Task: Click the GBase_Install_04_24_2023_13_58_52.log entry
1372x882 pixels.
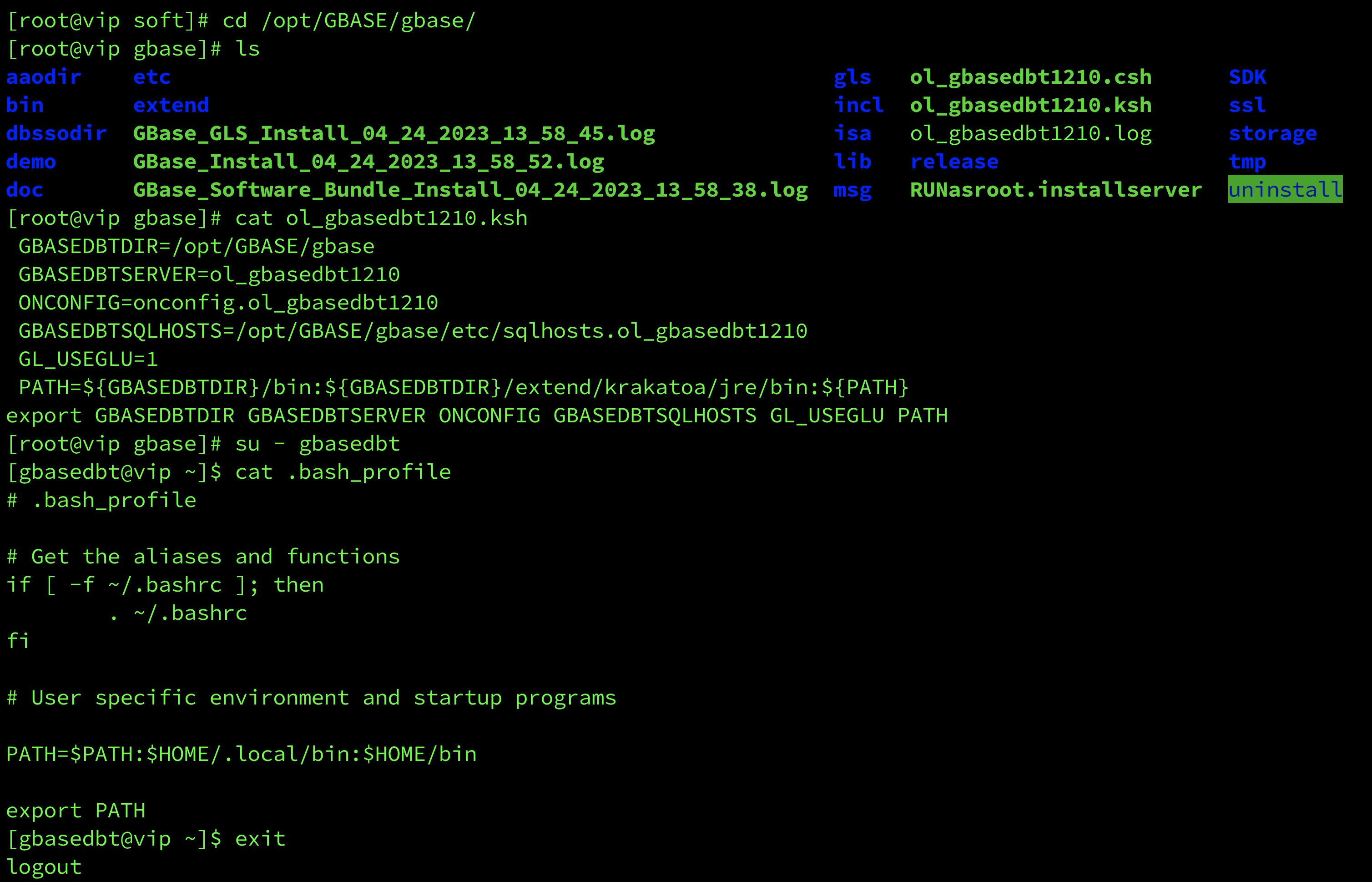Action: (x=368, y=162)
